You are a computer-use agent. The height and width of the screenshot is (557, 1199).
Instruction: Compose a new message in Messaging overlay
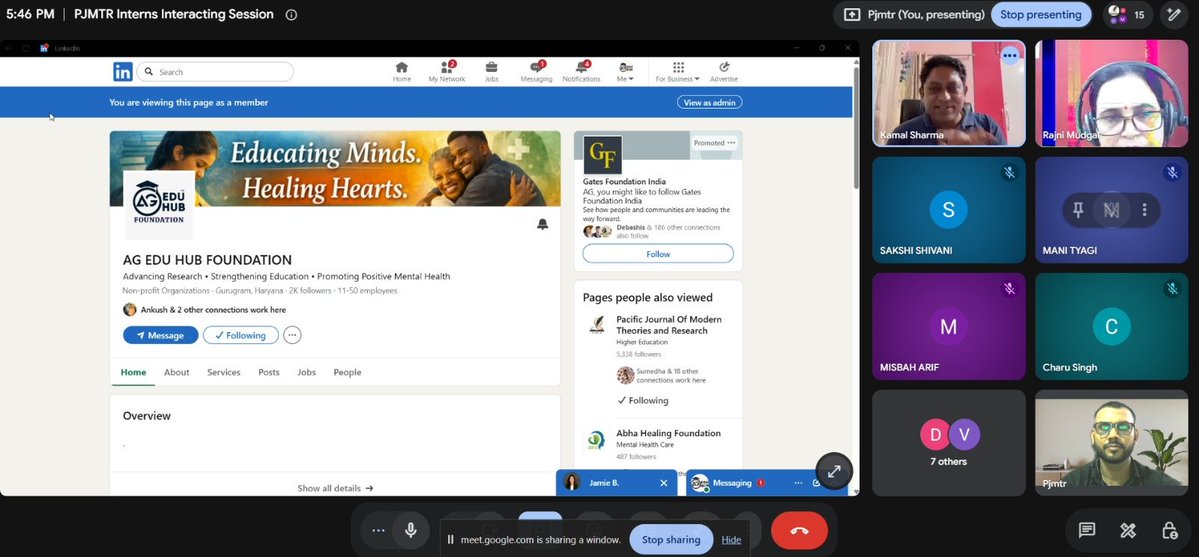coord(816,483)
